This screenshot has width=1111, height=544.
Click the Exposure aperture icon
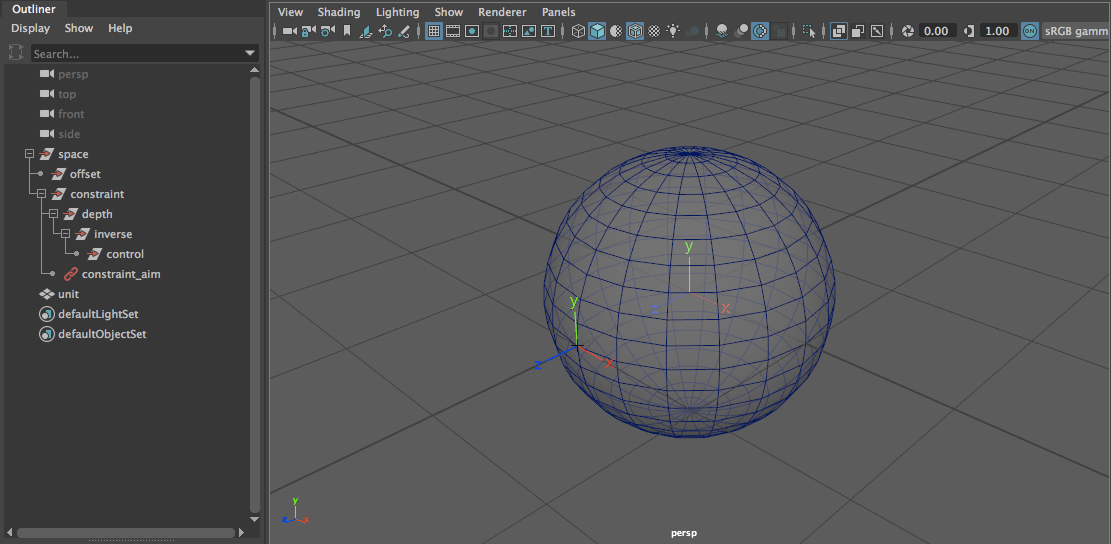pyautogui.click(x=908, y=31)
